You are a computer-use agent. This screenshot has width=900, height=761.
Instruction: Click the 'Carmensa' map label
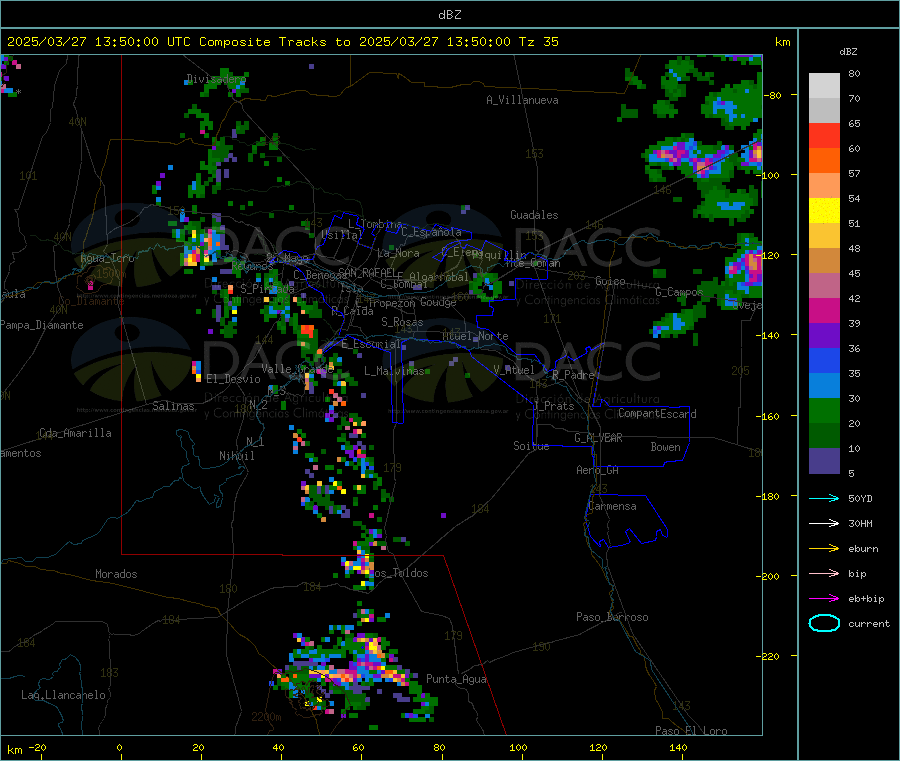[612, 506]
